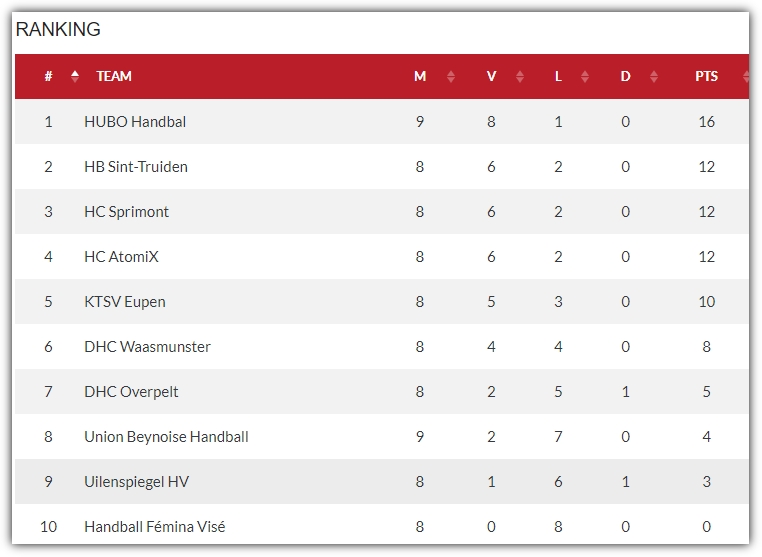
Task: Click the sort arrows beside L column
Action: click(585, 76)
